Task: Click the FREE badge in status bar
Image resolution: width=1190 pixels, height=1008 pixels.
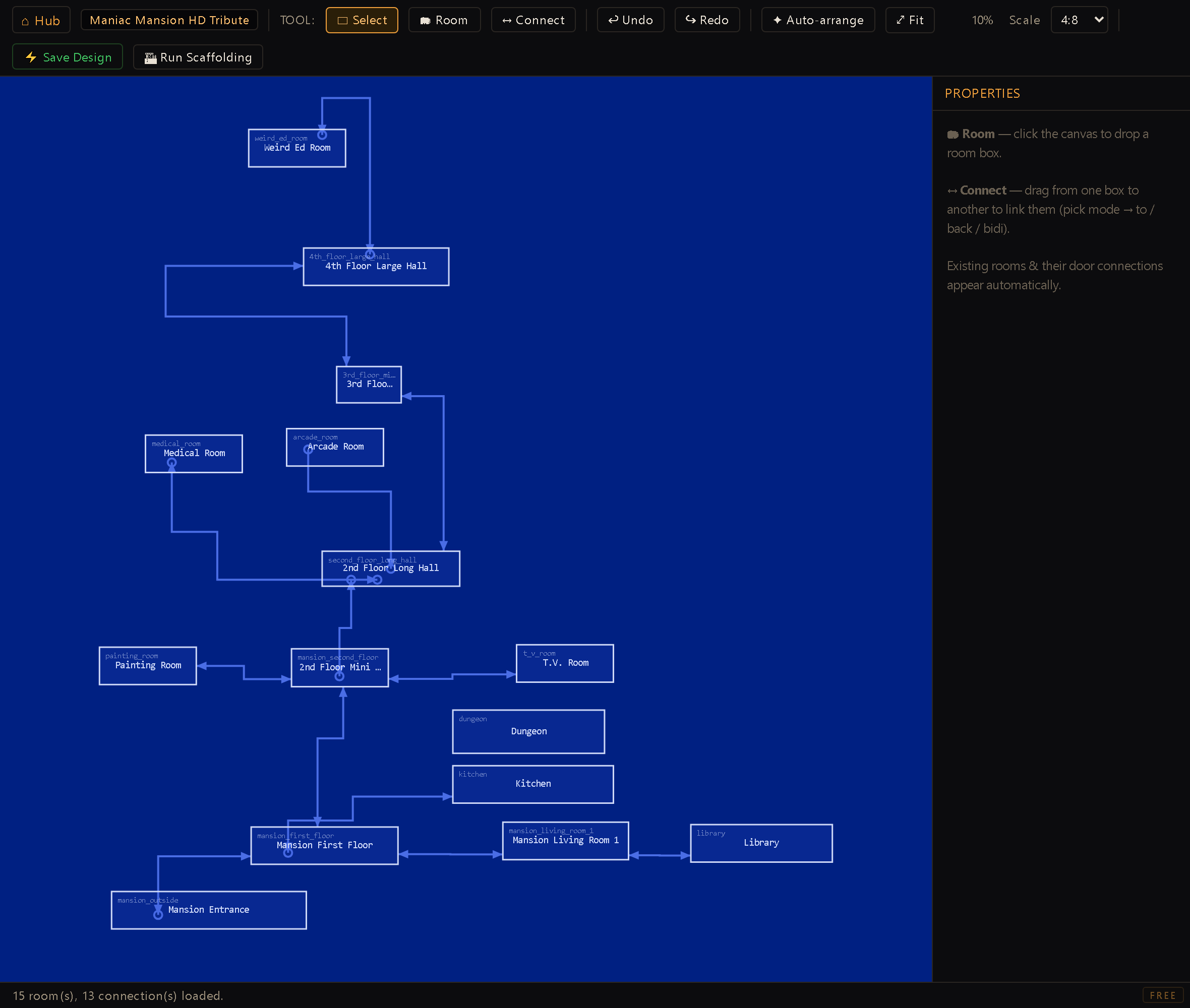Action: (1163, 995)
